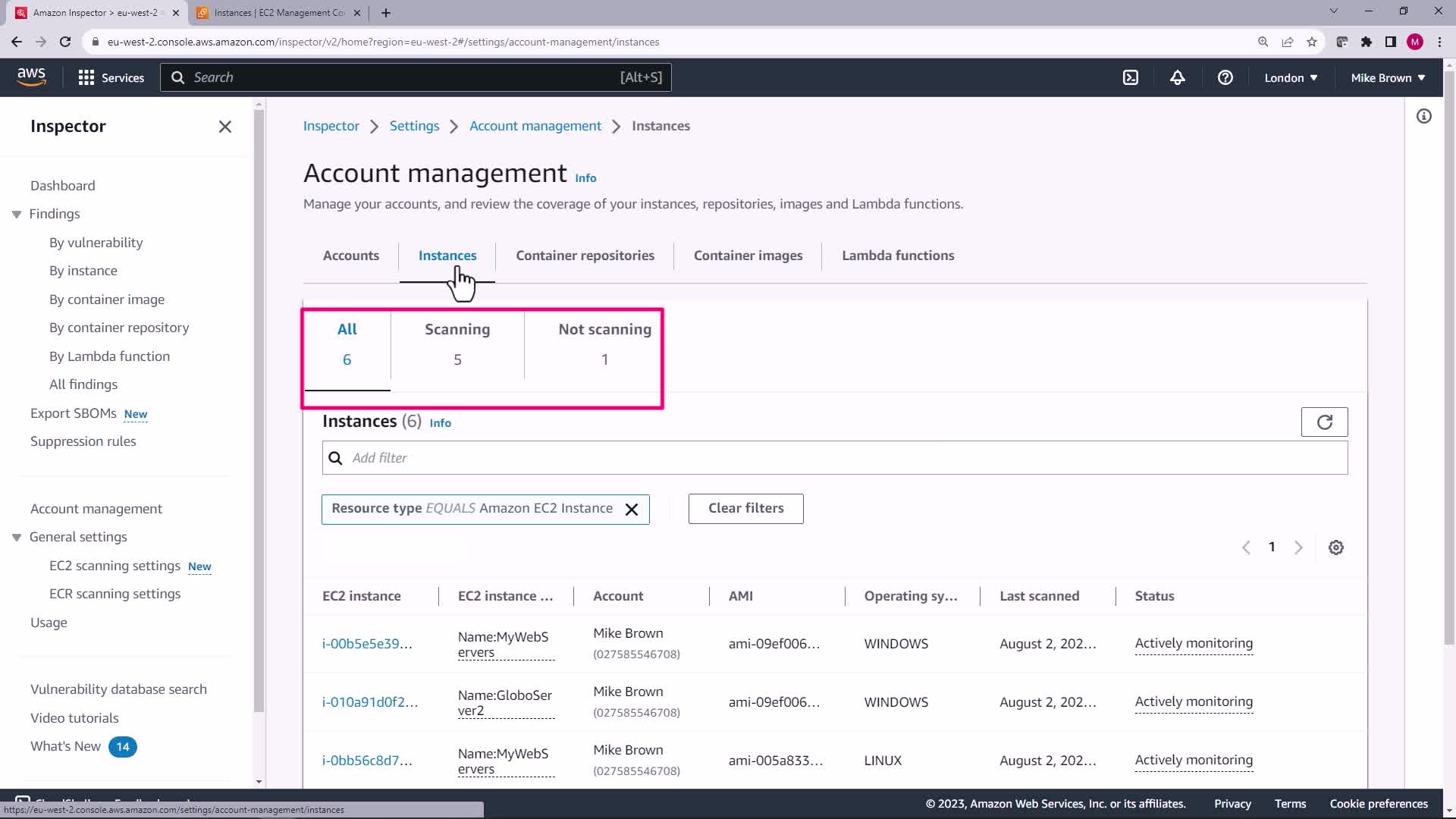The width and height of the screenshot is (1456, 819).
Task: Close the Inspector navigation panel
Action: click(x=225, y=127)
